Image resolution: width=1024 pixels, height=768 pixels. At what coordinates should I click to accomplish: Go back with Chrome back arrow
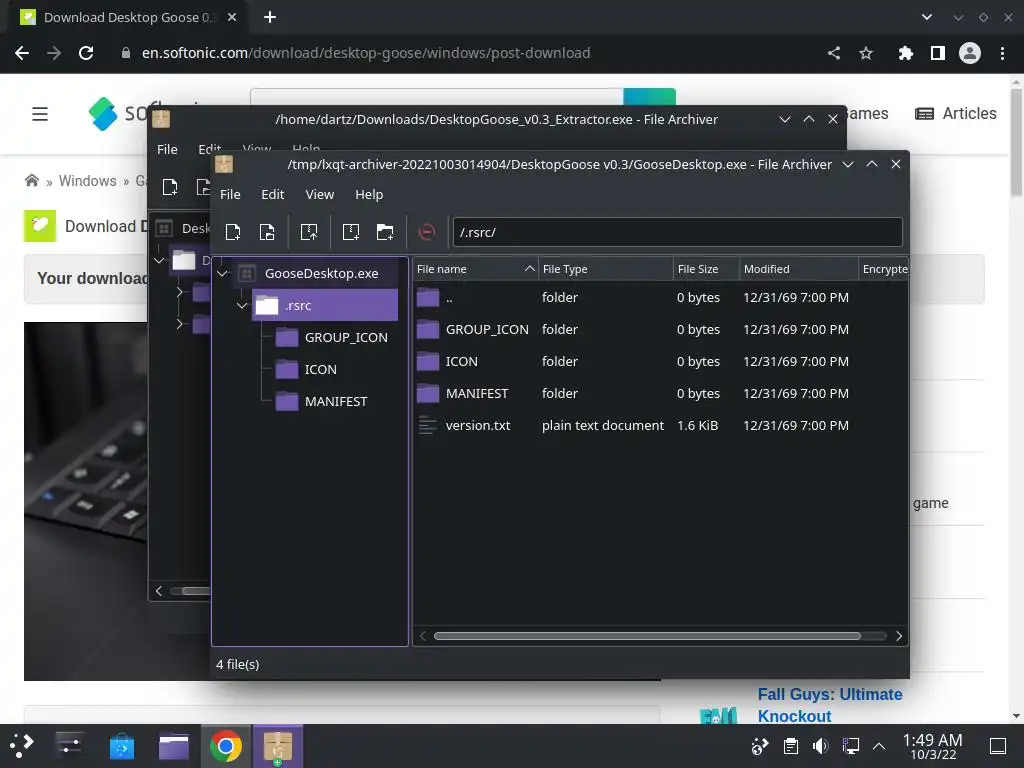pos(22,53)
